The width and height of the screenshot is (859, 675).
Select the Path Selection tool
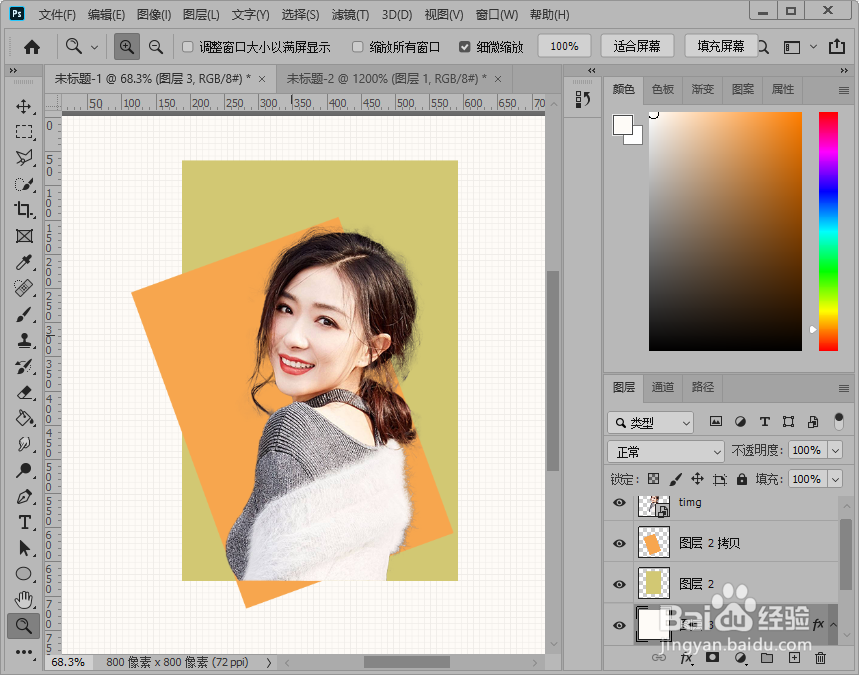coord(24,548)
